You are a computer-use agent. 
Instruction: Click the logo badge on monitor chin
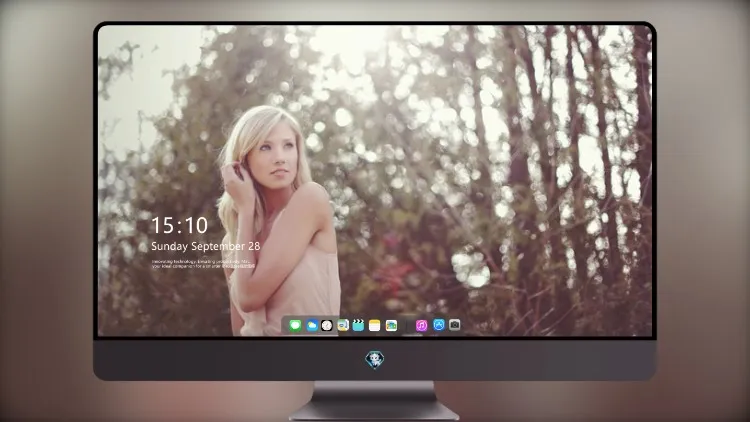(375, 360)
